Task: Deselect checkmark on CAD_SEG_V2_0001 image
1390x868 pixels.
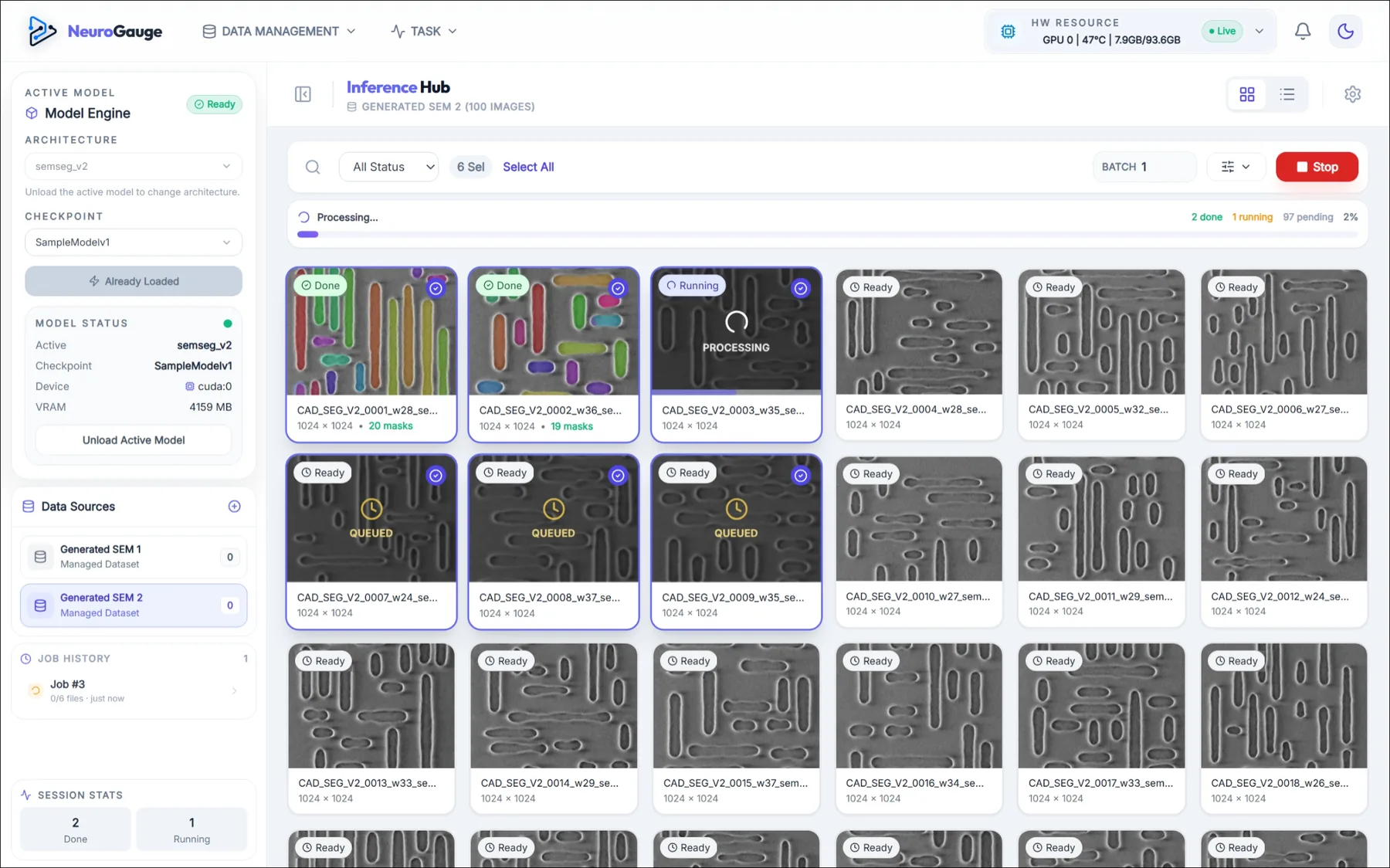Action: (x=436, y=288)
